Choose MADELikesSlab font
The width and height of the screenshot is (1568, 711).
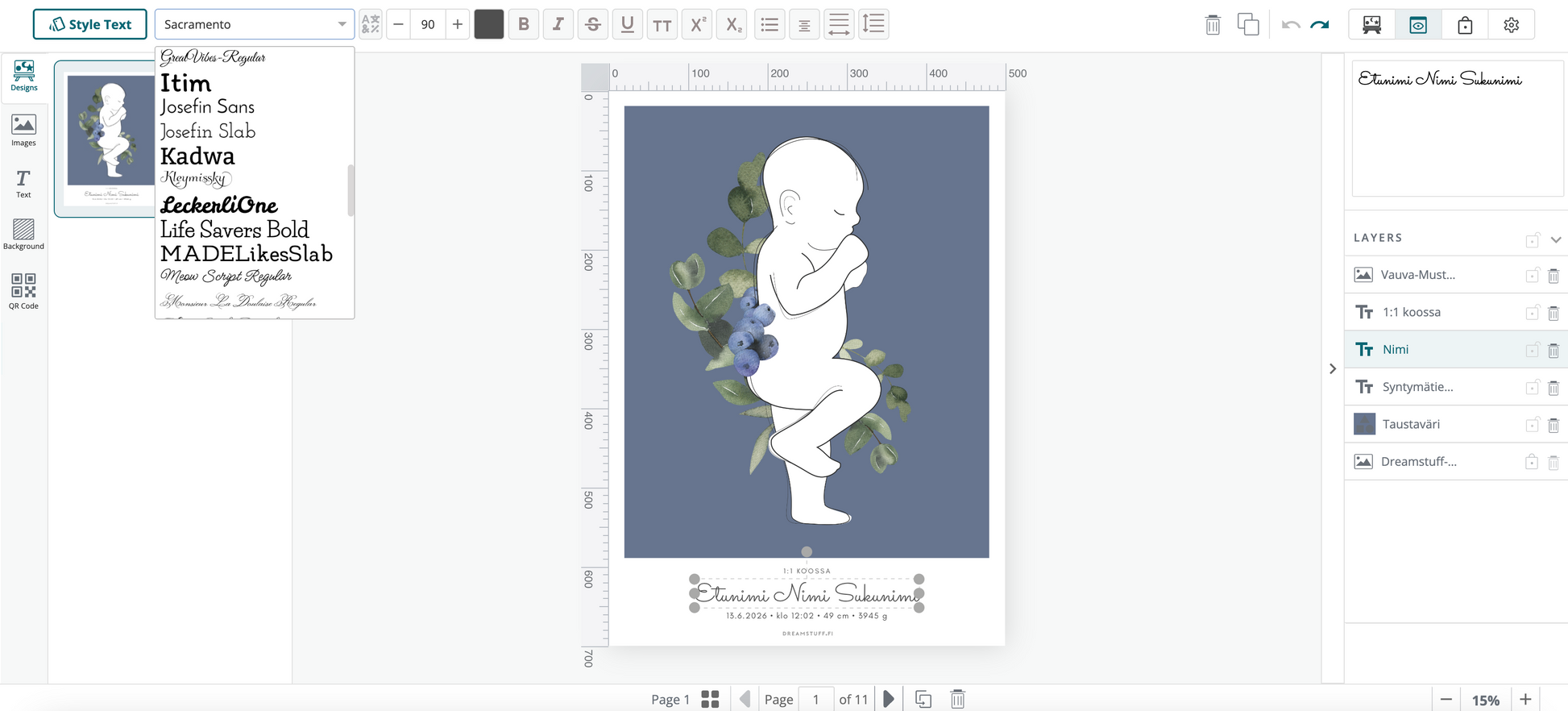[247, 254]
